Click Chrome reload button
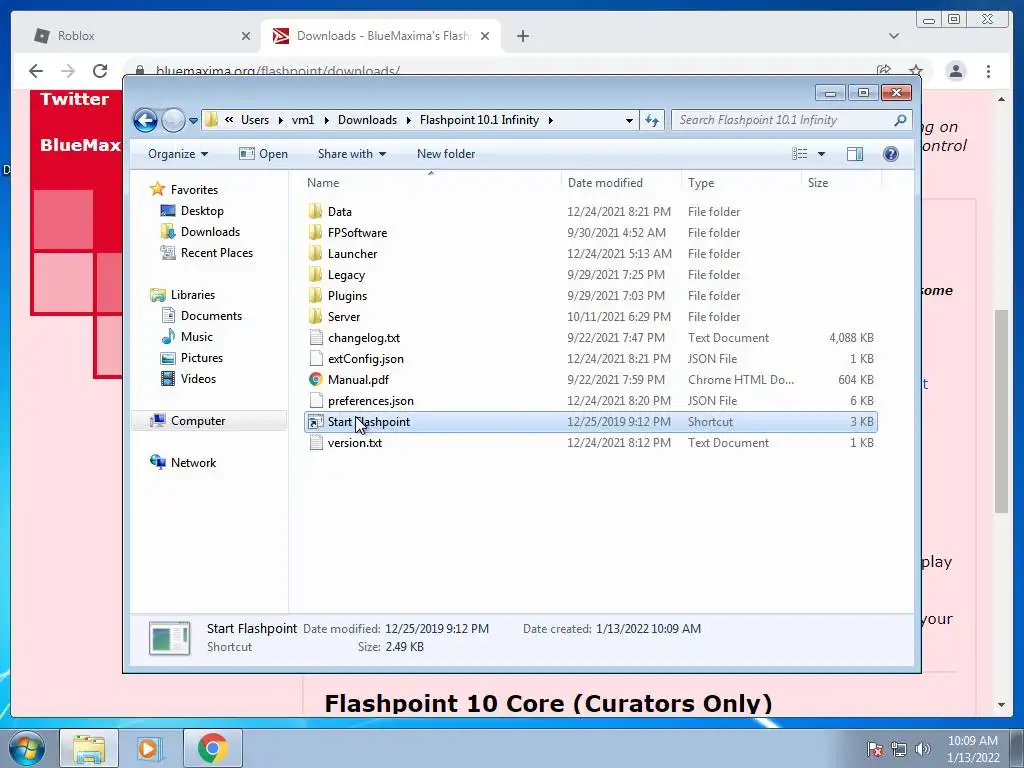Viewport: 1024px width, 768px height. [x=100, y=71]
